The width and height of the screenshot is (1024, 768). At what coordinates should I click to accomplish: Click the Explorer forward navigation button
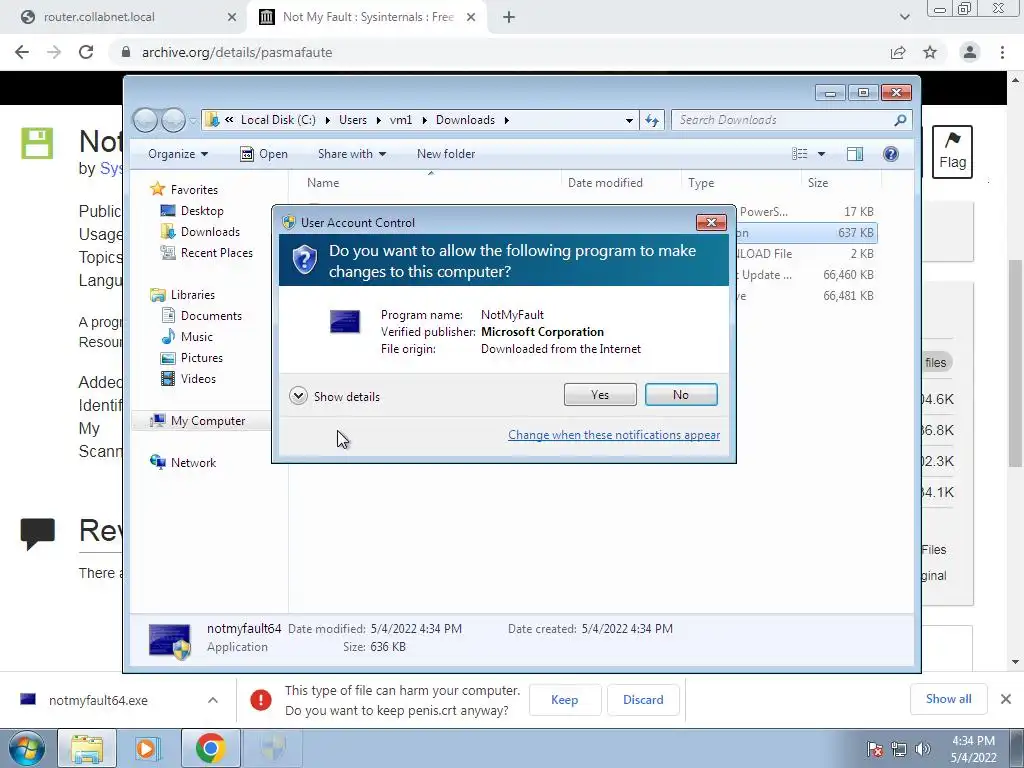pyautogui.click(x=173, y=120)
